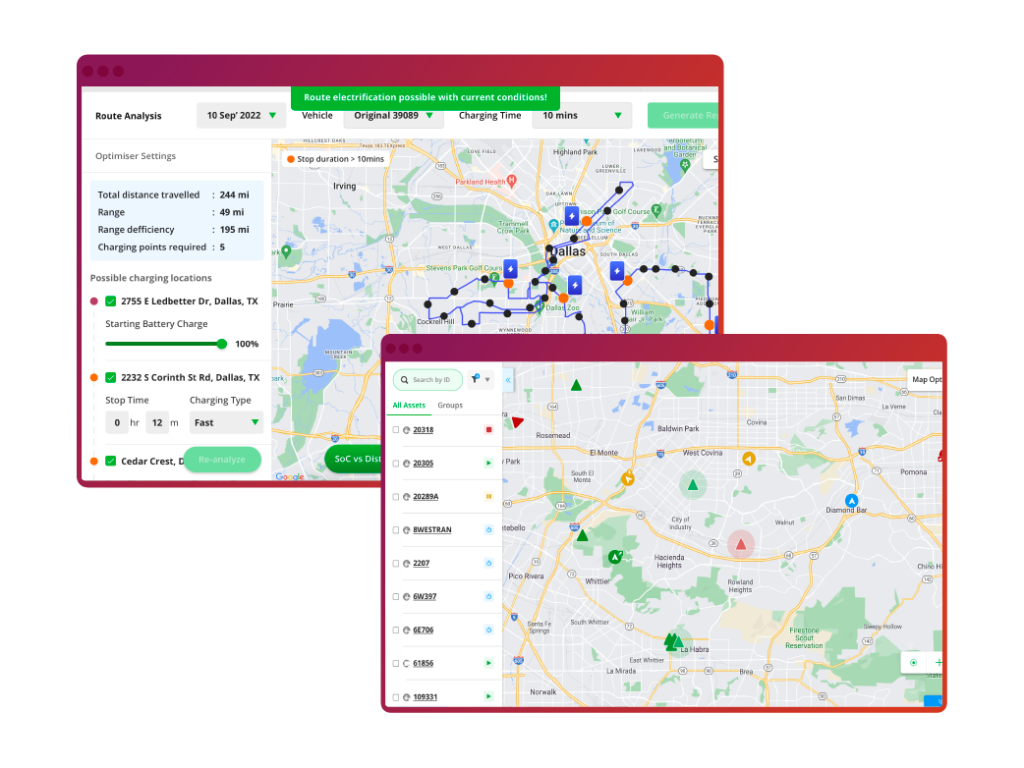
Task: Check the box for asset 2207
Action: [396, 563]
